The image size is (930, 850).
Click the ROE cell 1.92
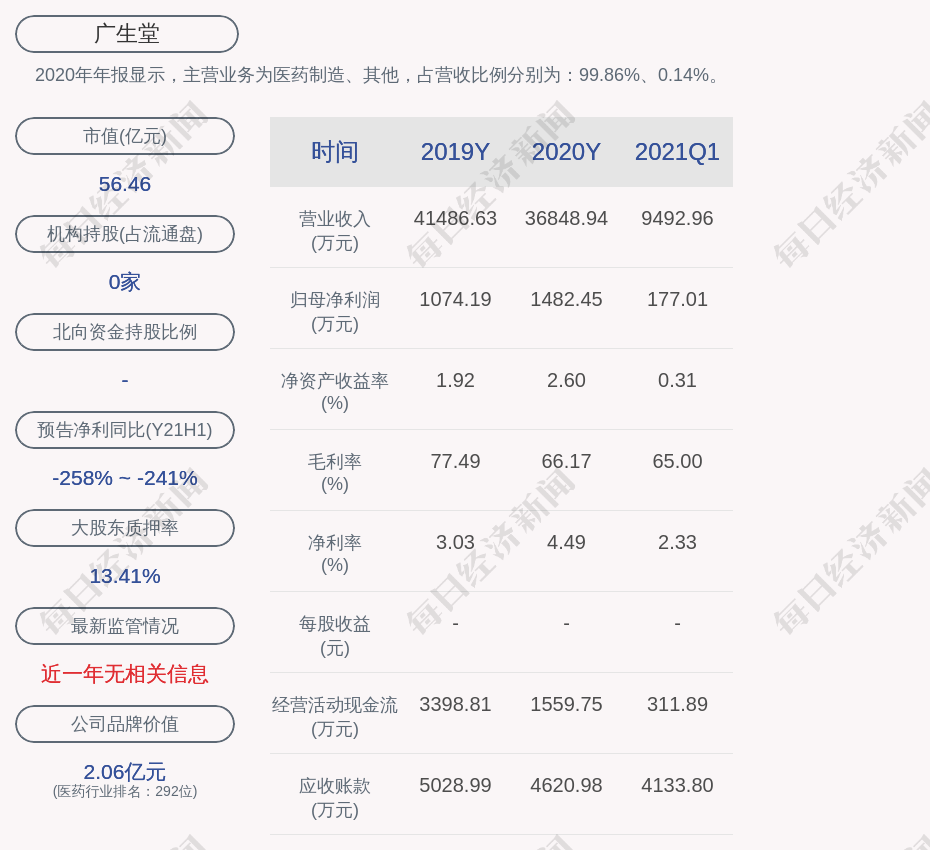456,380
